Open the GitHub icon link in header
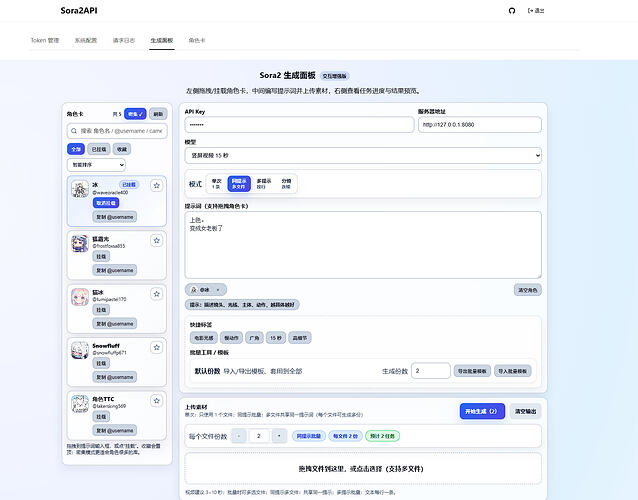The width and height of the screenshot is (638, 500). click(x=512, y=11)
